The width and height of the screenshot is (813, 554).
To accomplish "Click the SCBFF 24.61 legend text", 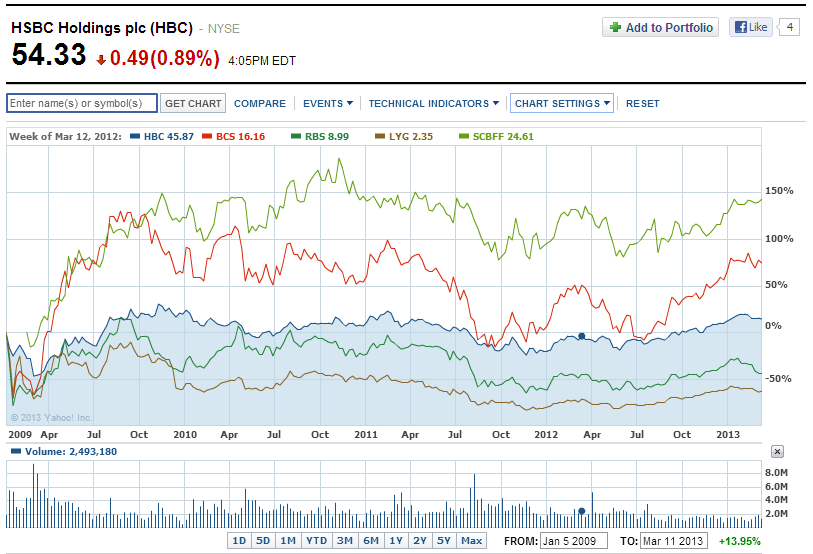I will (503, 136).
